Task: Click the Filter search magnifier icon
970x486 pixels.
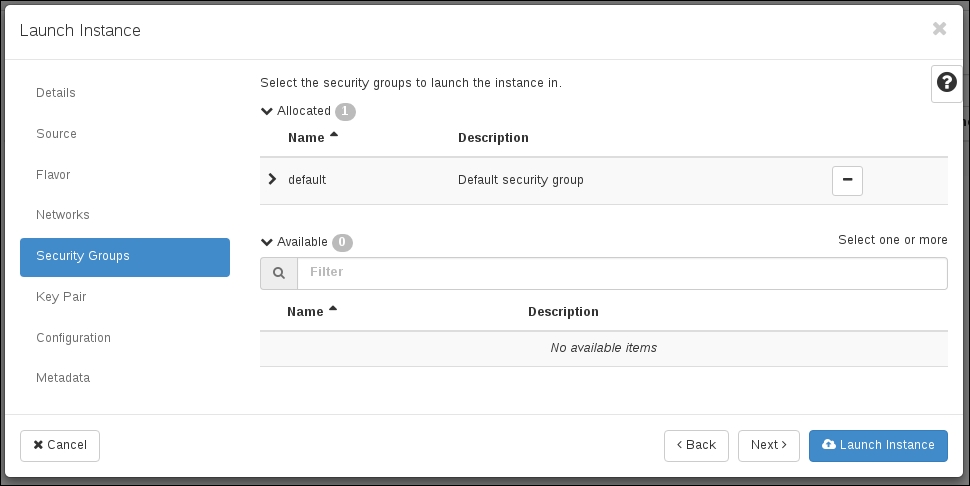Action: tap(278, 273)
